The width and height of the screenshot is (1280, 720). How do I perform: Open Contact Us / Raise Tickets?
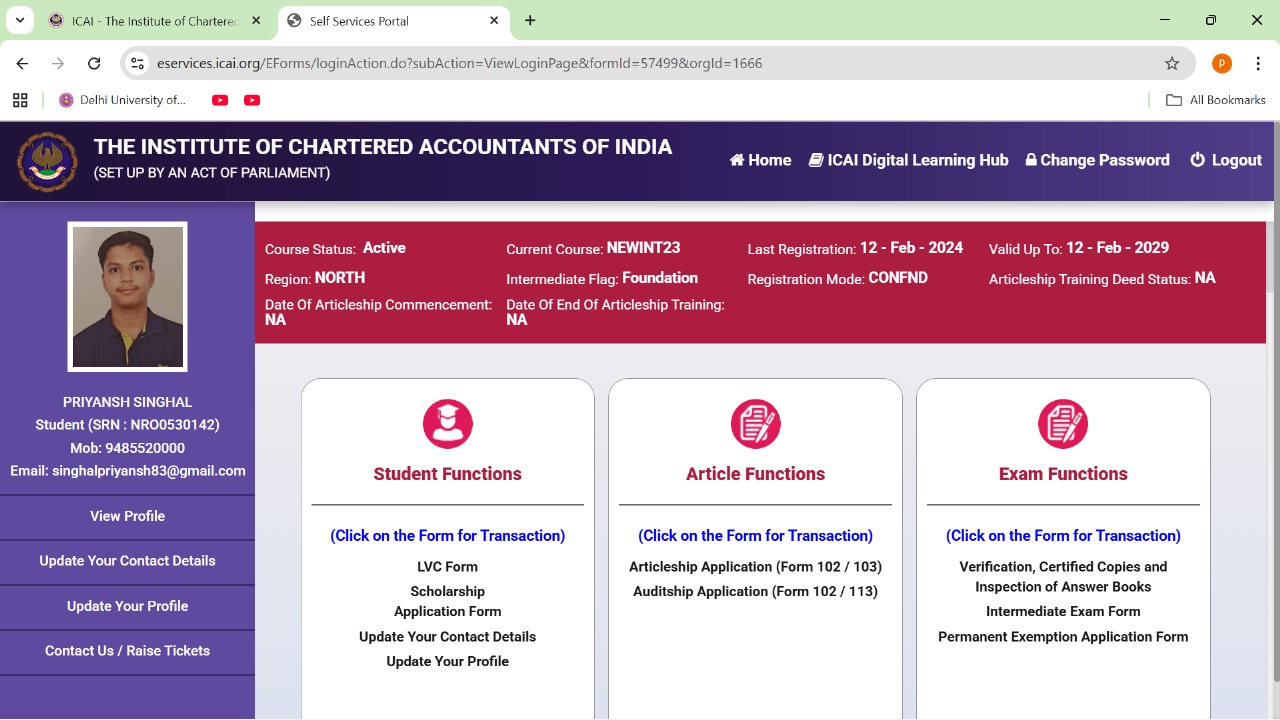[127, 651]
